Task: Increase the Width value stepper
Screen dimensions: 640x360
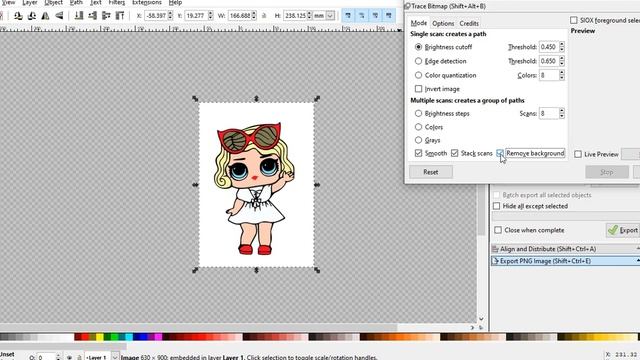Action: (x=254, y=13)
